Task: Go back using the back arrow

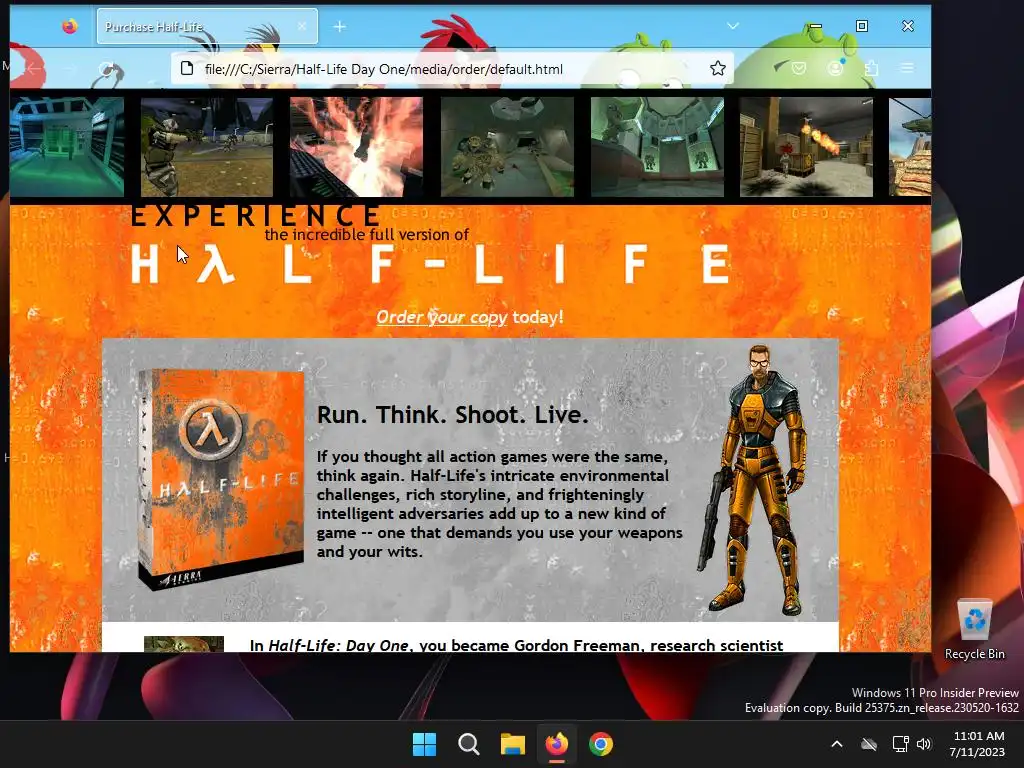Action: [x=34, y=68]
